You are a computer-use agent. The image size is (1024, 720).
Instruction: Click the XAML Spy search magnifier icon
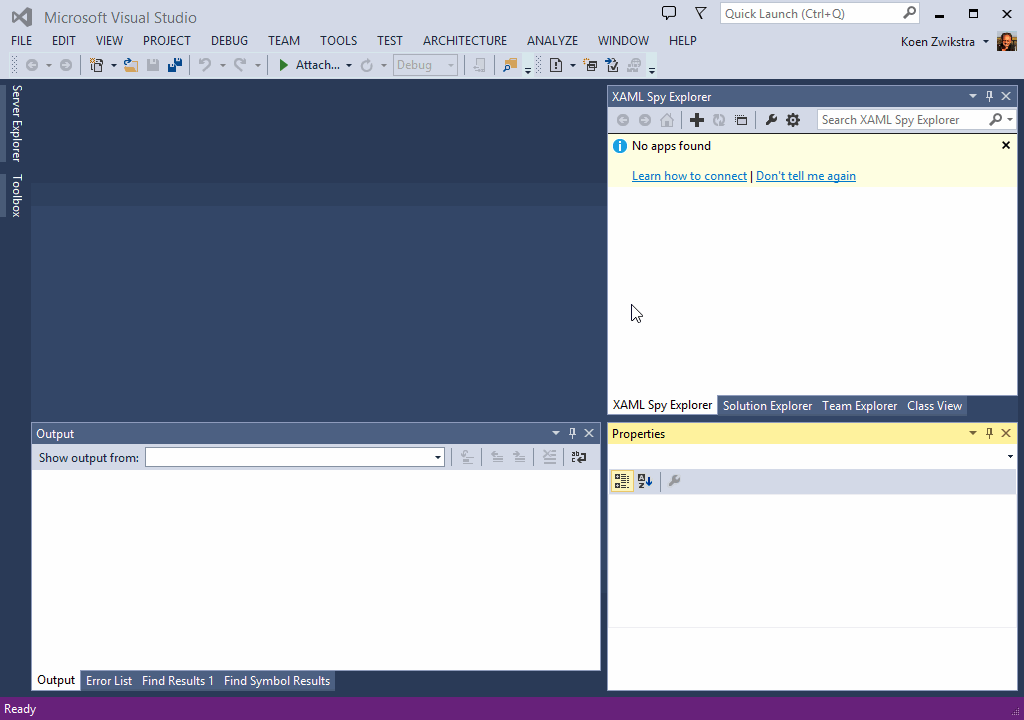click(995, 120)
